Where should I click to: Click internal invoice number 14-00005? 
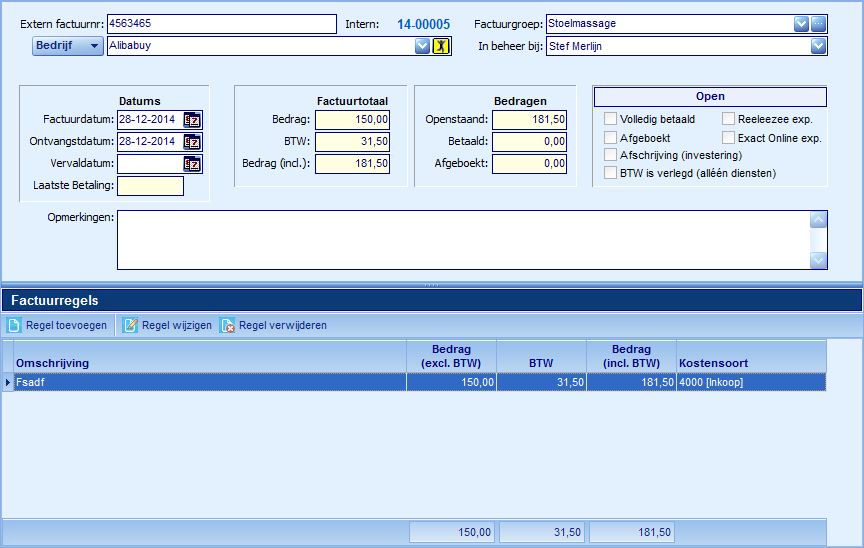(423, 24)
